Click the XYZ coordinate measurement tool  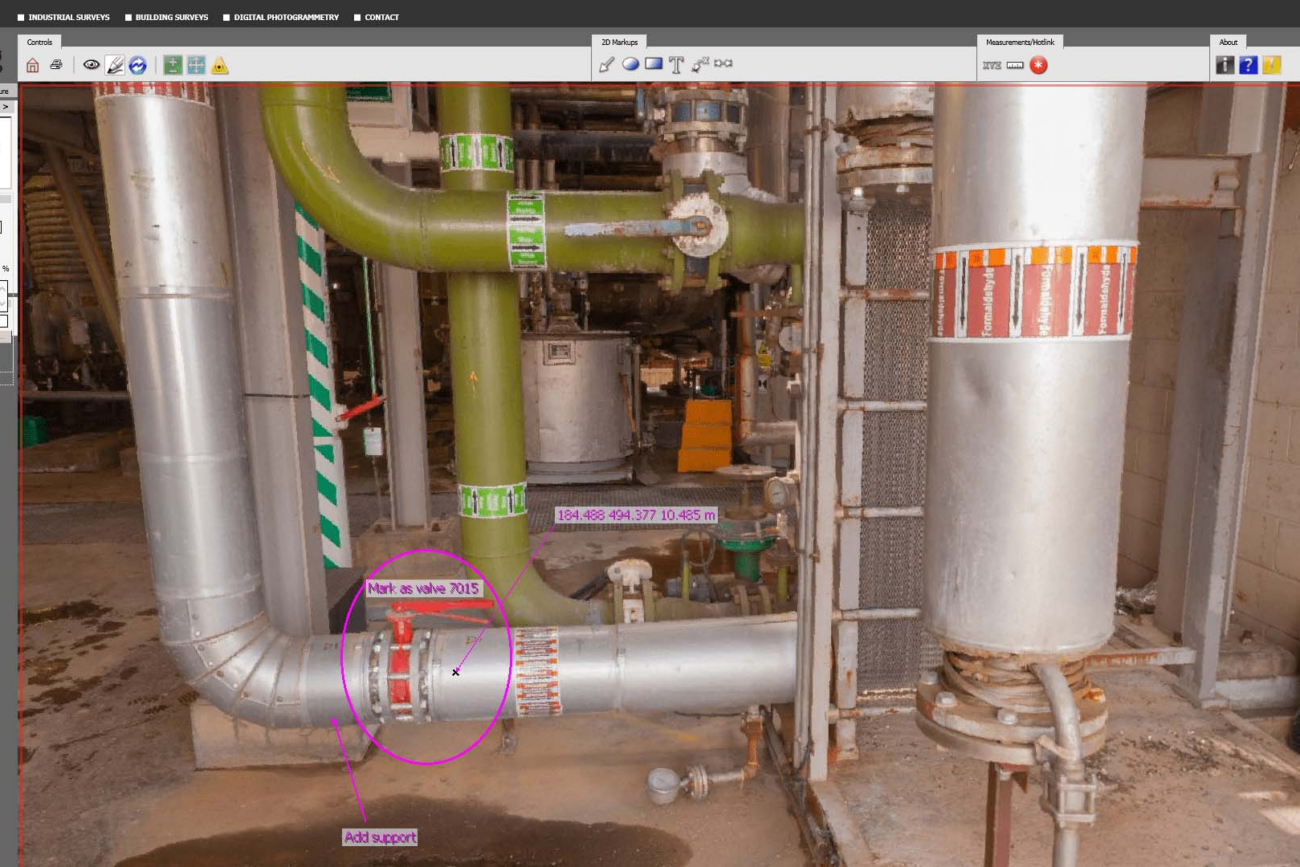[x=991, y=66]
